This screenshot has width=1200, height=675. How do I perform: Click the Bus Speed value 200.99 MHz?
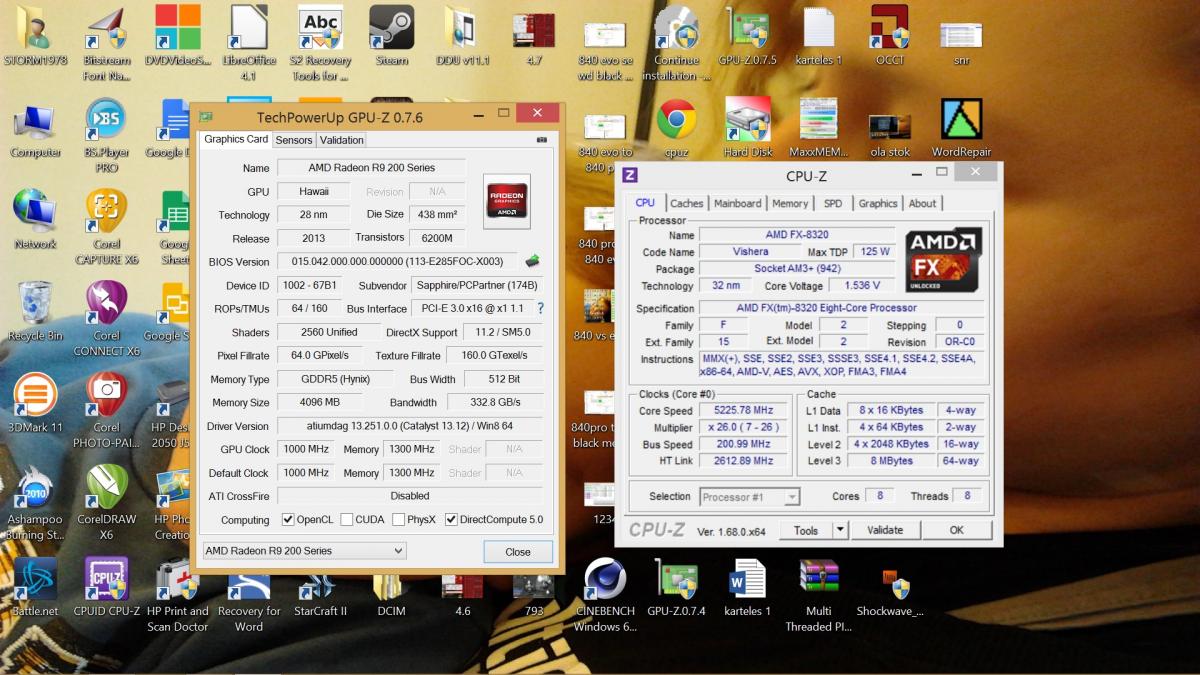coord(745,444)
